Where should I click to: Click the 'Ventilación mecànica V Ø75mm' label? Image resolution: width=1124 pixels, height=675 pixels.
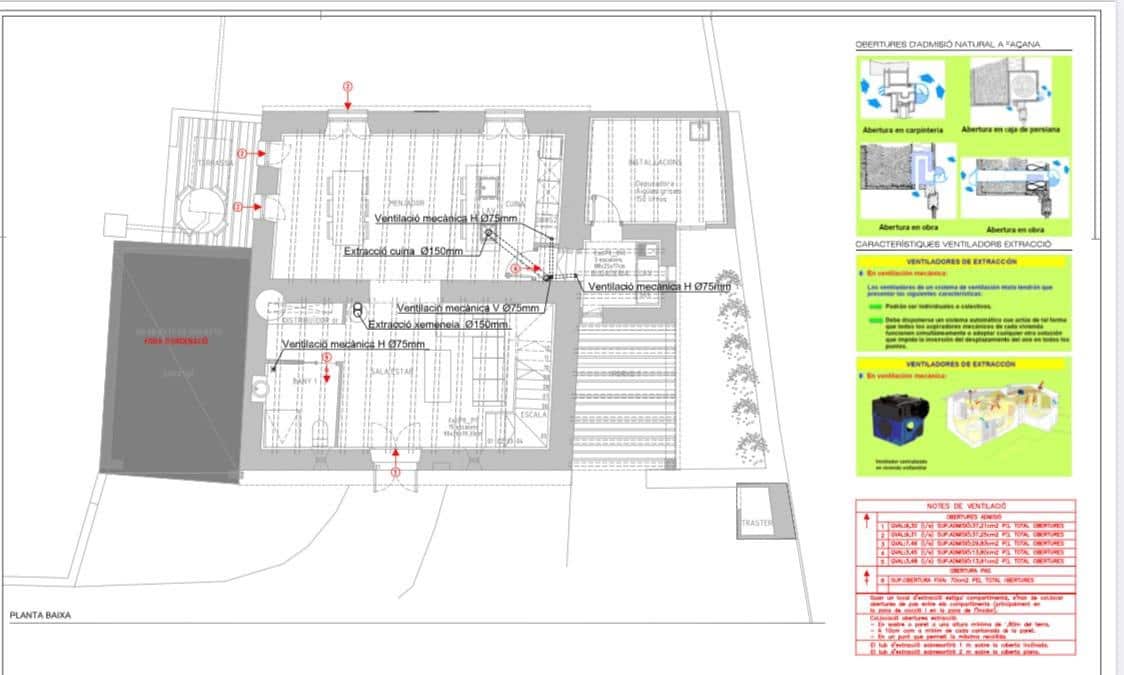click(x=468, y=308)
